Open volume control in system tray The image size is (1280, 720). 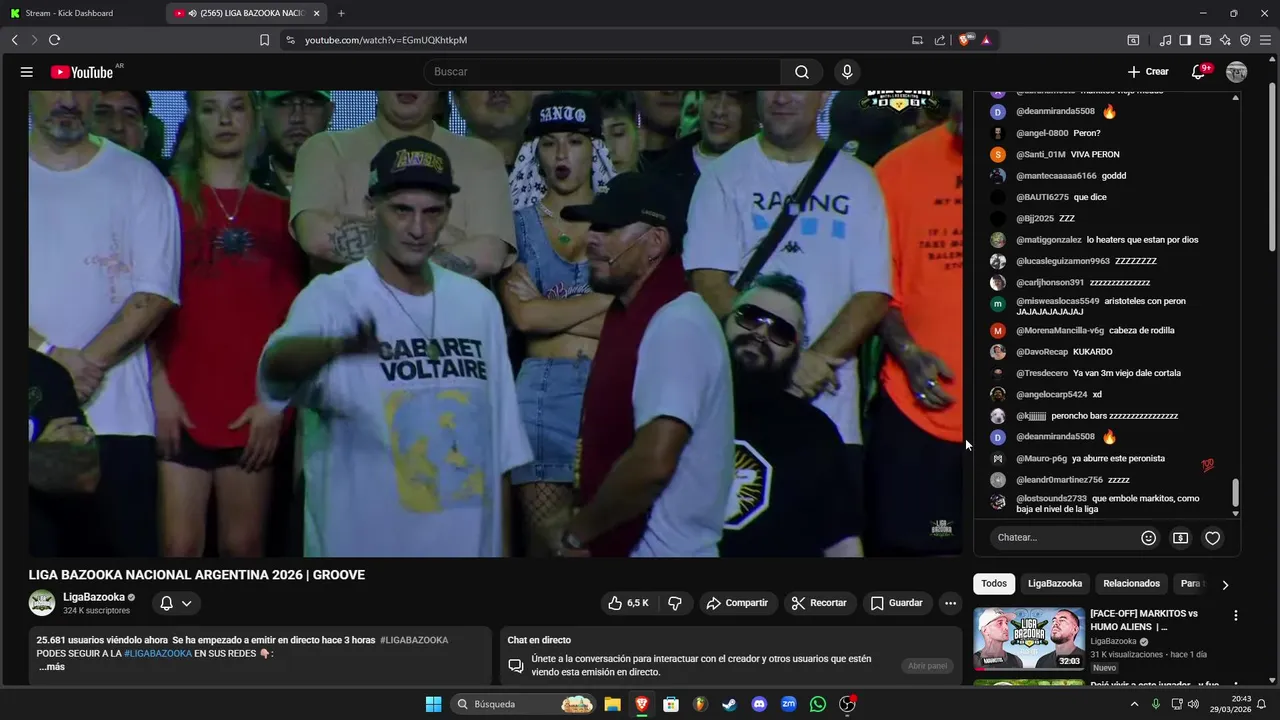[1195, 704]
